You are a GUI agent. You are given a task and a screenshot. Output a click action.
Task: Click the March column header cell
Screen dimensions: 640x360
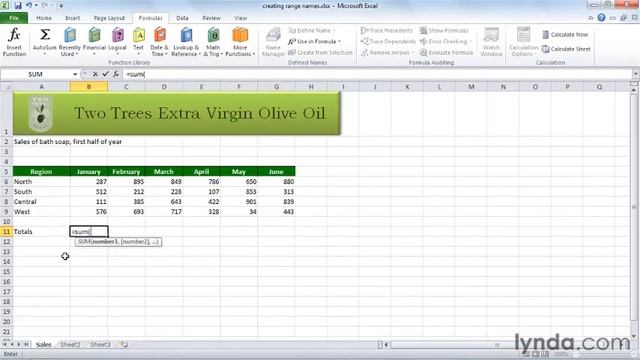[x=164, y=171]
